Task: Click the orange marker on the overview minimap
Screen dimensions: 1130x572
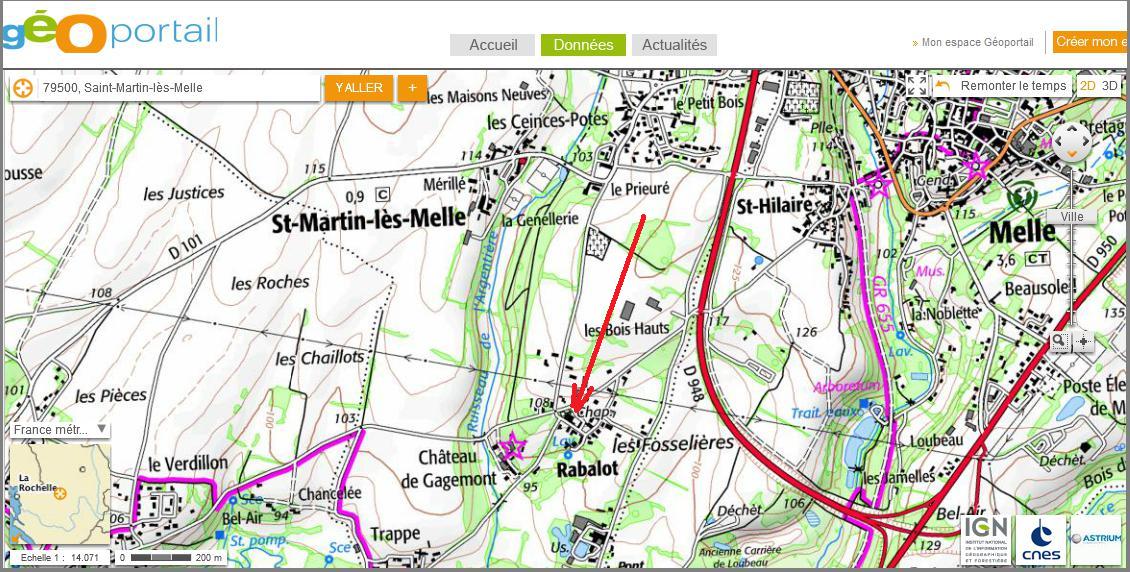Action: tap(60, 493)
